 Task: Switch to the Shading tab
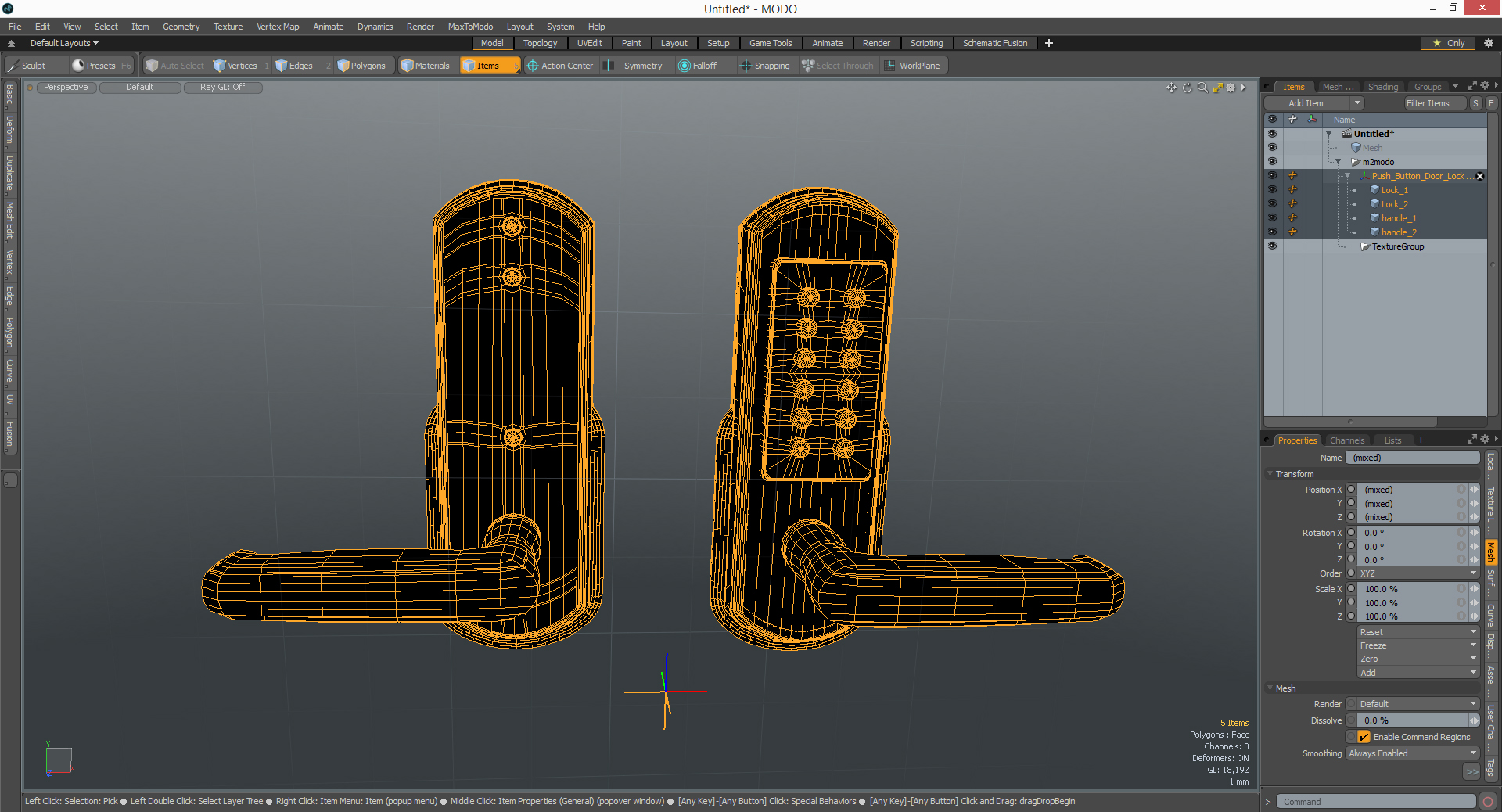click(1382, 87)
